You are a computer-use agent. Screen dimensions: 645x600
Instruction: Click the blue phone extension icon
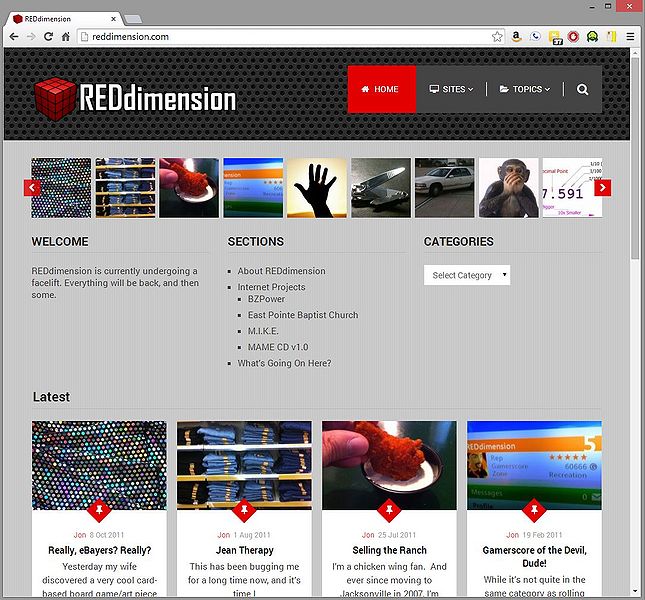tap(535, 36)
